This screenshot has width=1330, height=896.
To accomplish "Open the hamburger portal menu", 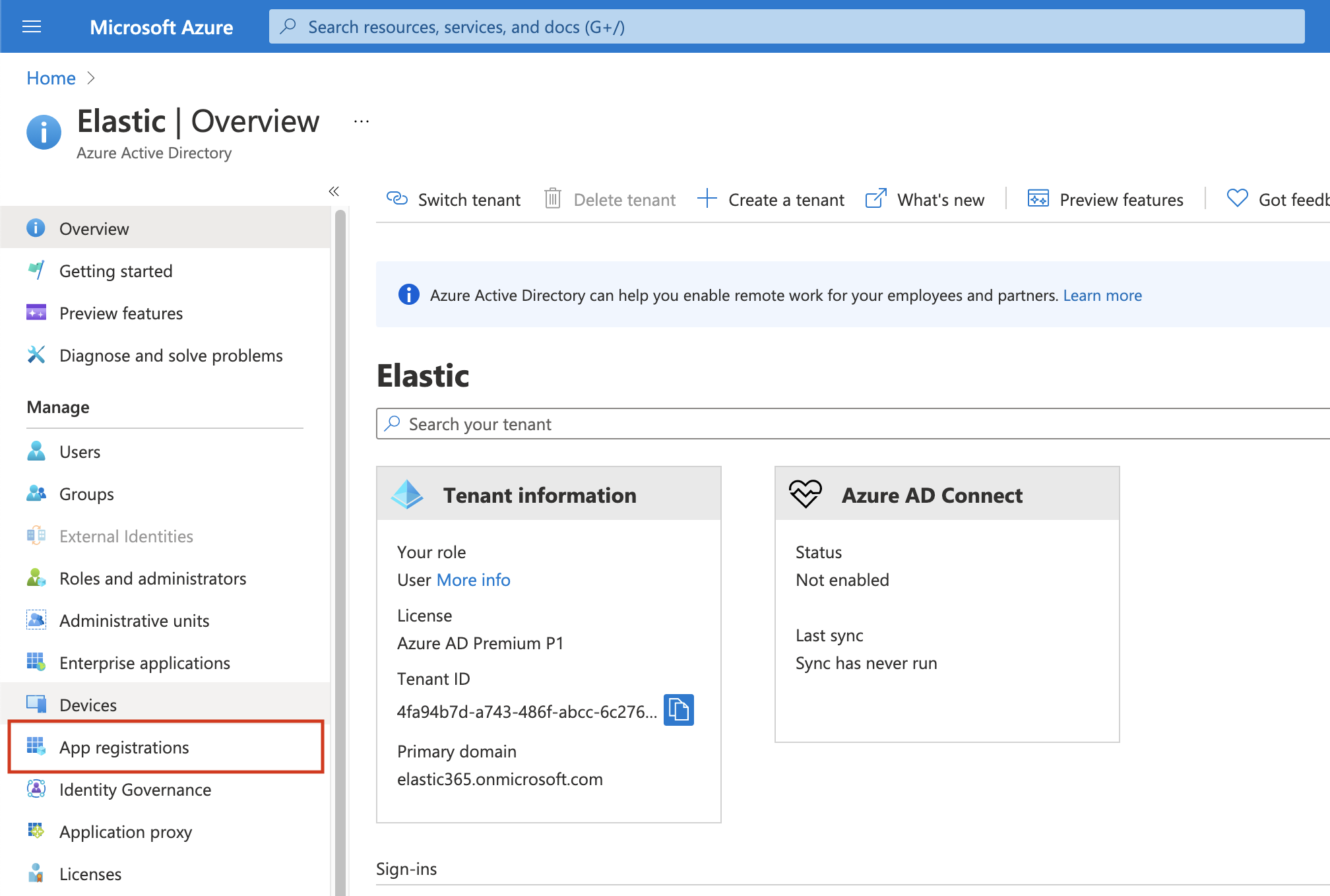I will tap(32, 26).
